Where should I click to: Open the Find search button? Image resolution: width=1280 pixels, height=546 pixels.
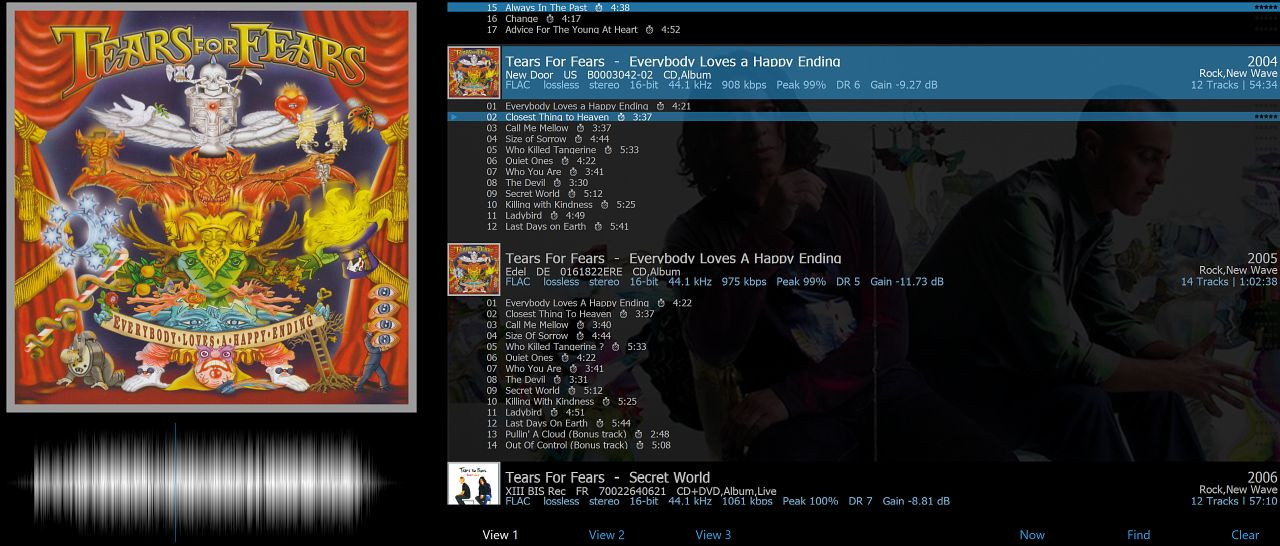tap(1138, 535)
